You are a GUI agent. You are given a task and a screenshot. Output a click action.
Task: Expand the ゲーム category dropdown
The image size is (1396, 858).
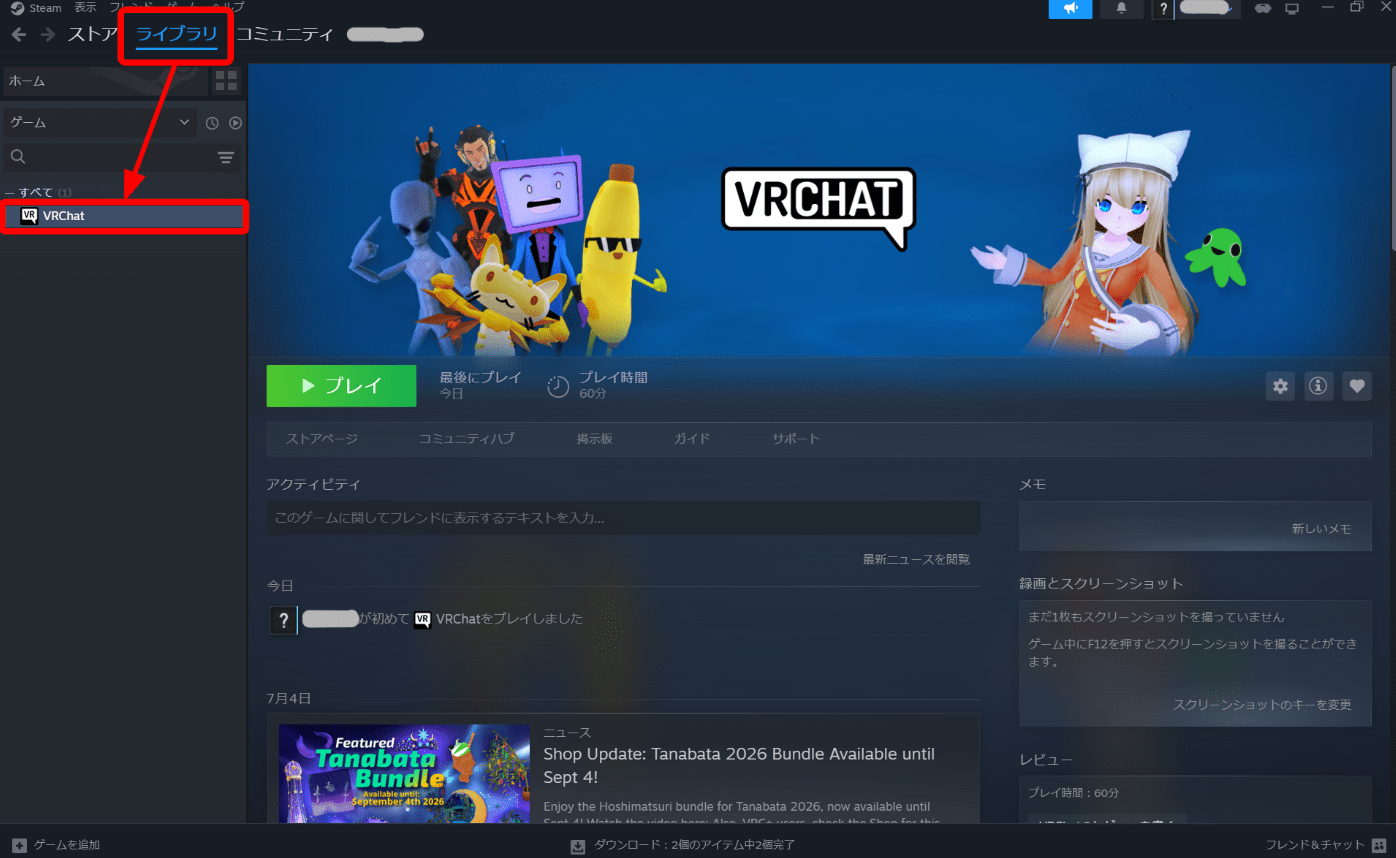[x=99, y=122]
